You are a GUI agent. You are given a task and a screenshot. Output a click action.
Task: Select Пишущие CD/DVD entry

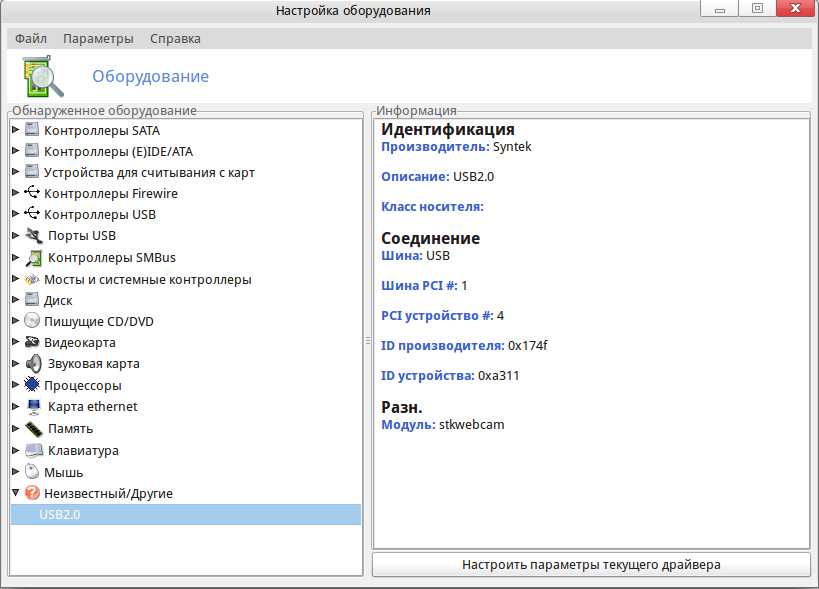[99, 322]
